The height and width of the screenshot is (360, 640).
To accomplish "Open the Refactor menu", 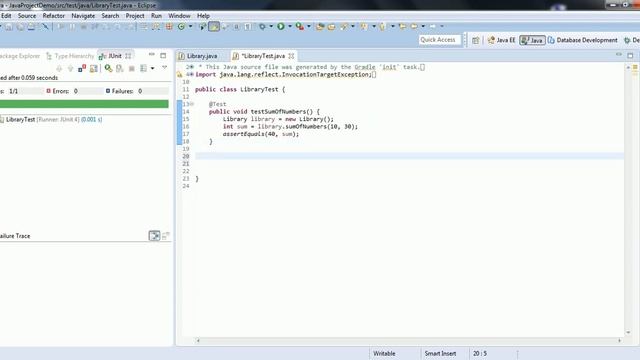I will 54,16.
